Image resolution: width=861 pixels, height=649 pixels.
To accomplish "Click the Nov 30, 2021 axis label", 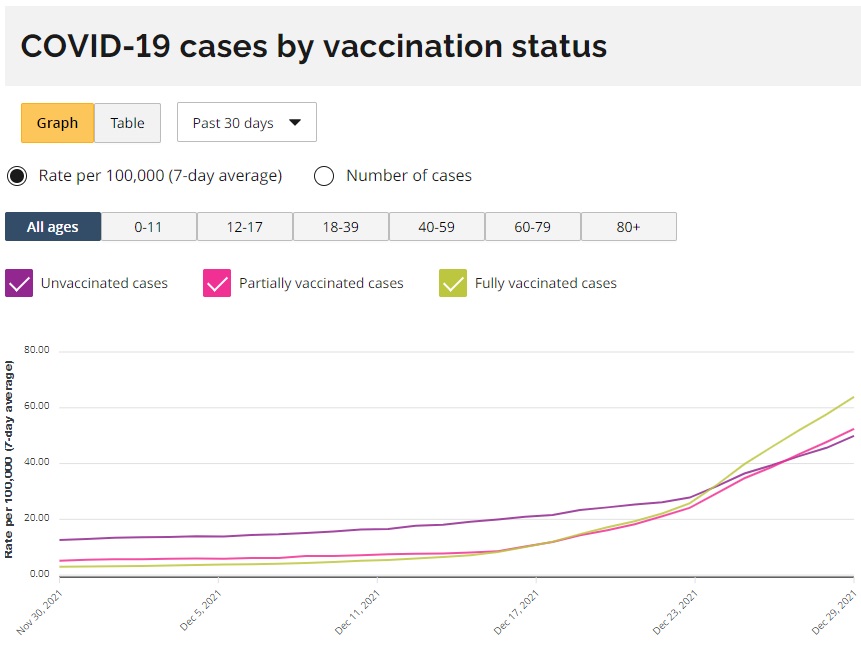I will [38, 613].
